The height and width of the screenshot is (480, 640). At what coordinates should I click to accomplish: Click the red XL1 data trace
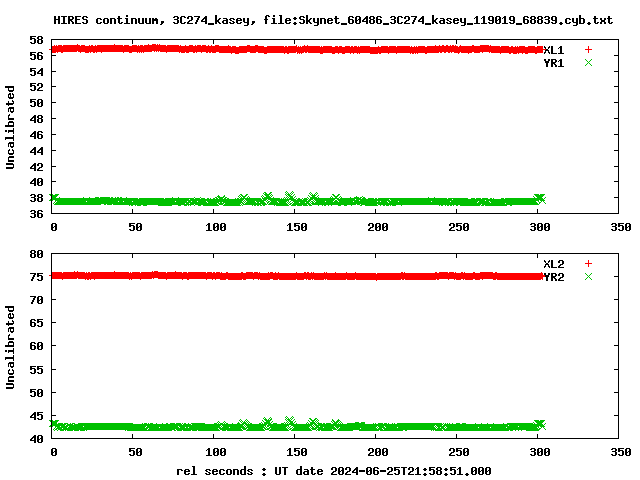297,49
